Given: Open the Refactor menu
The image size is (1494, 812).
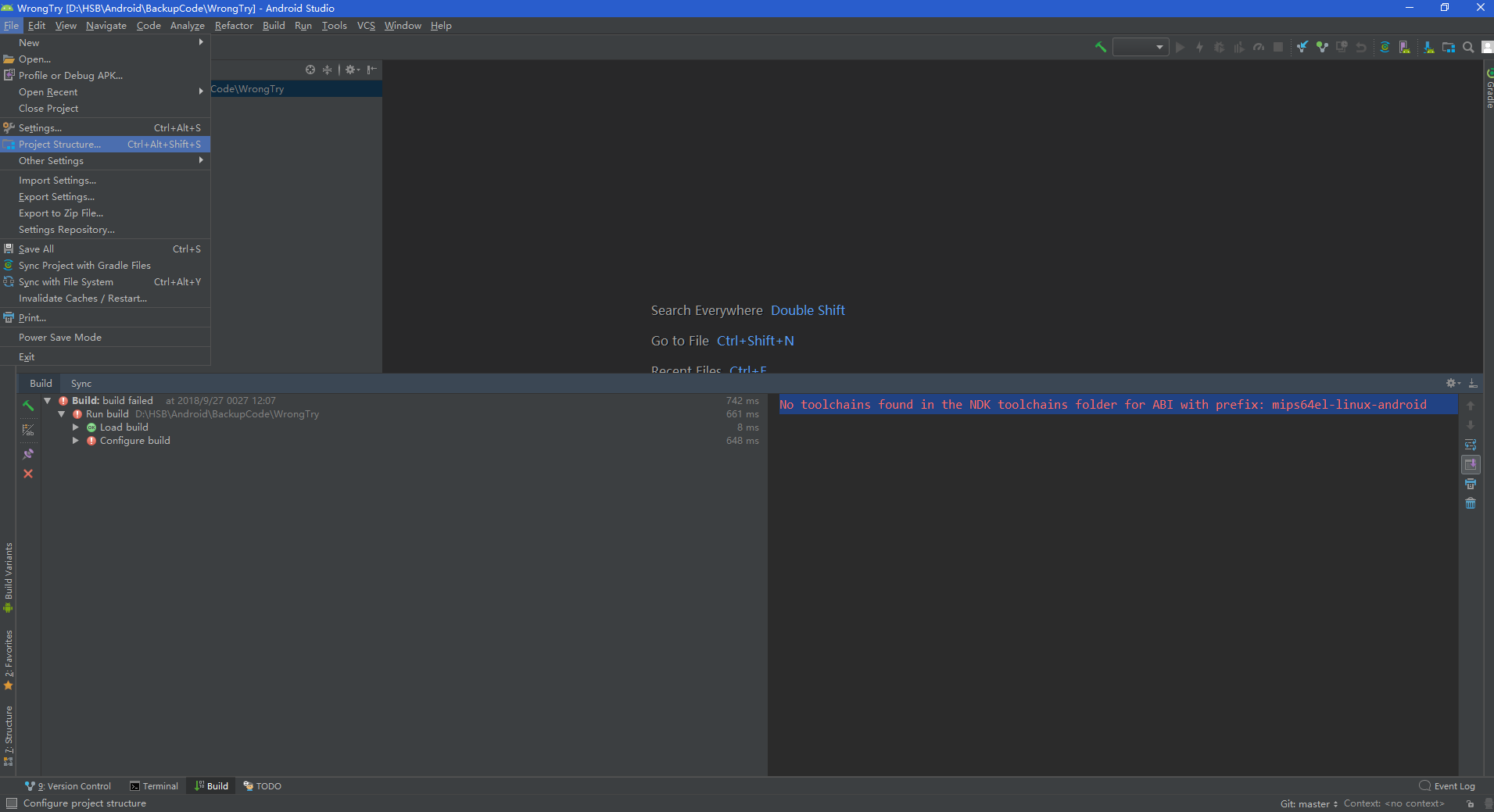Looking at the screenshot, I should tap(234, 26).
